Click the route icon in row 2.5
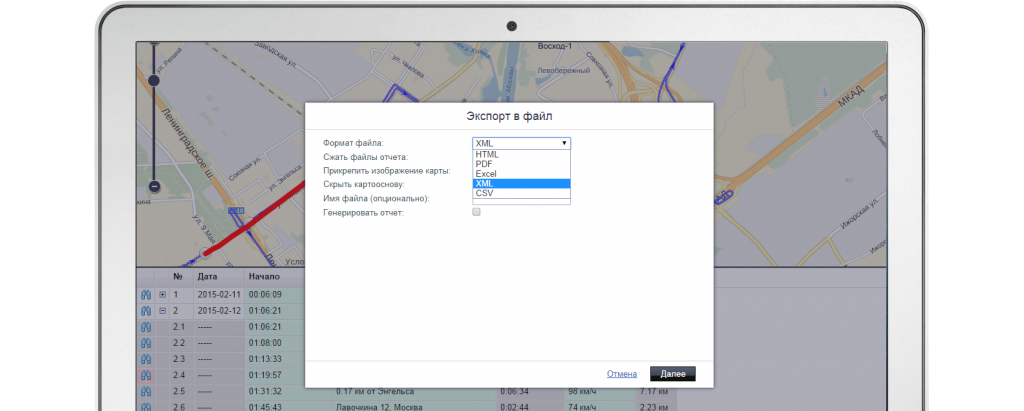The width and height of the screenshot is (1024, 411). point(145,391)
